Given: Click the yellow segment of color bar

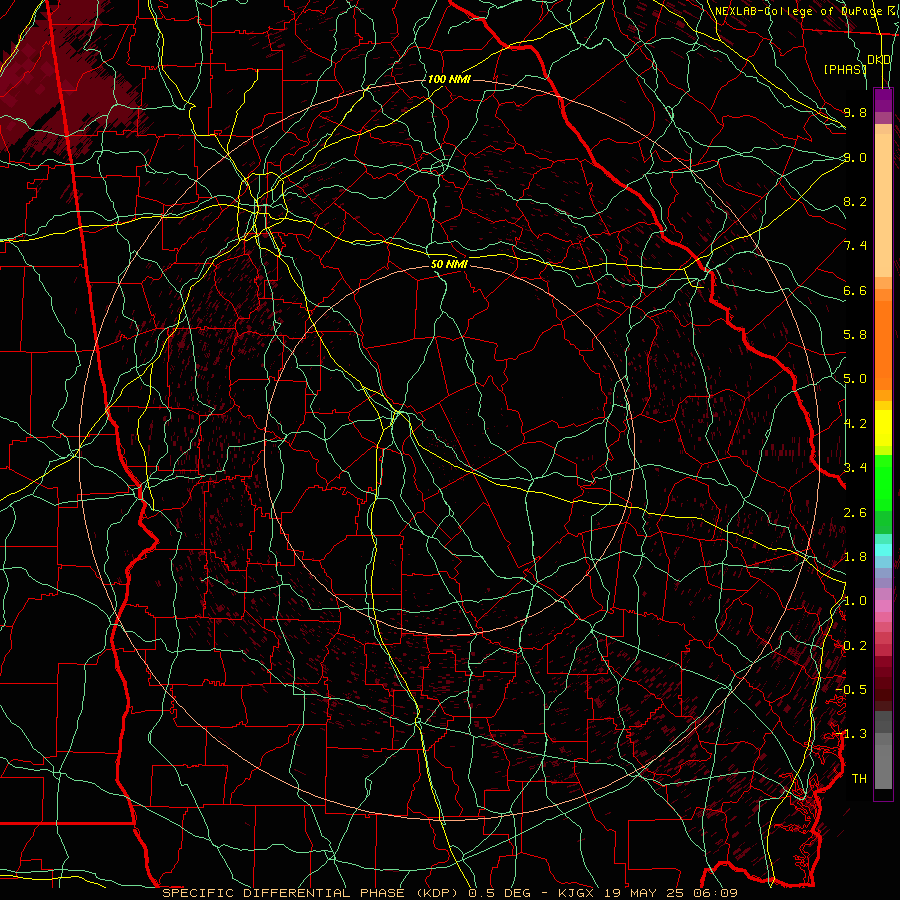Looking at the screenshot, I should tap(883, 428).
